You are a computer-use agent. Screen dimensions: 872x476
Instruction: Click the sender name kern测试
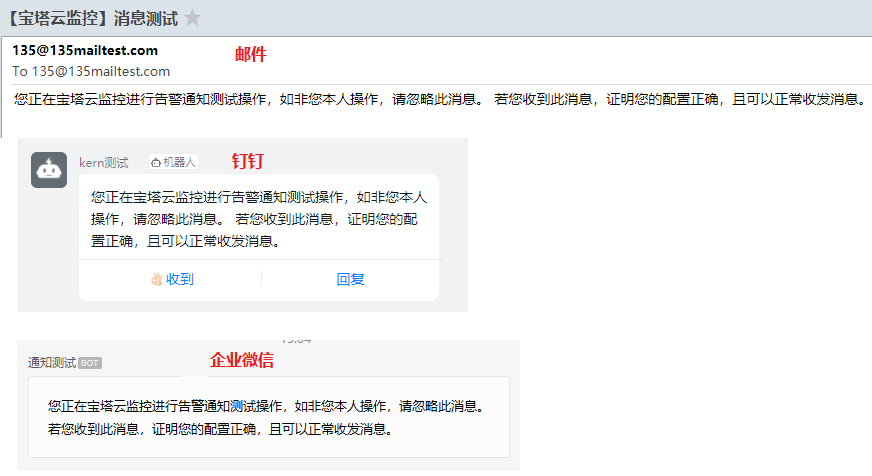tap(103, 162)
